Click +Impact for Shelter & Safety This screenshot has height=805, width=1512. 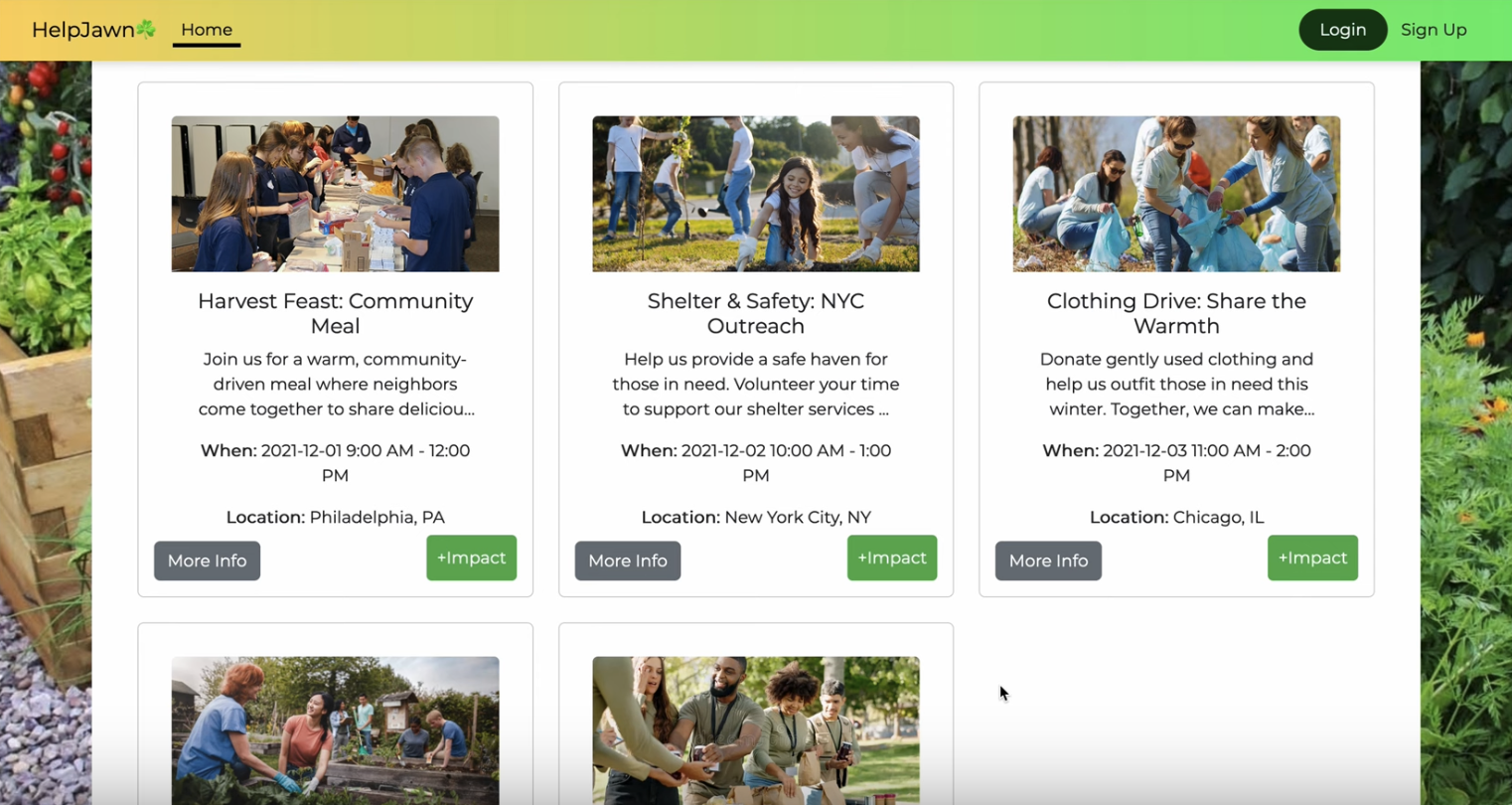[x=892, y=558]
